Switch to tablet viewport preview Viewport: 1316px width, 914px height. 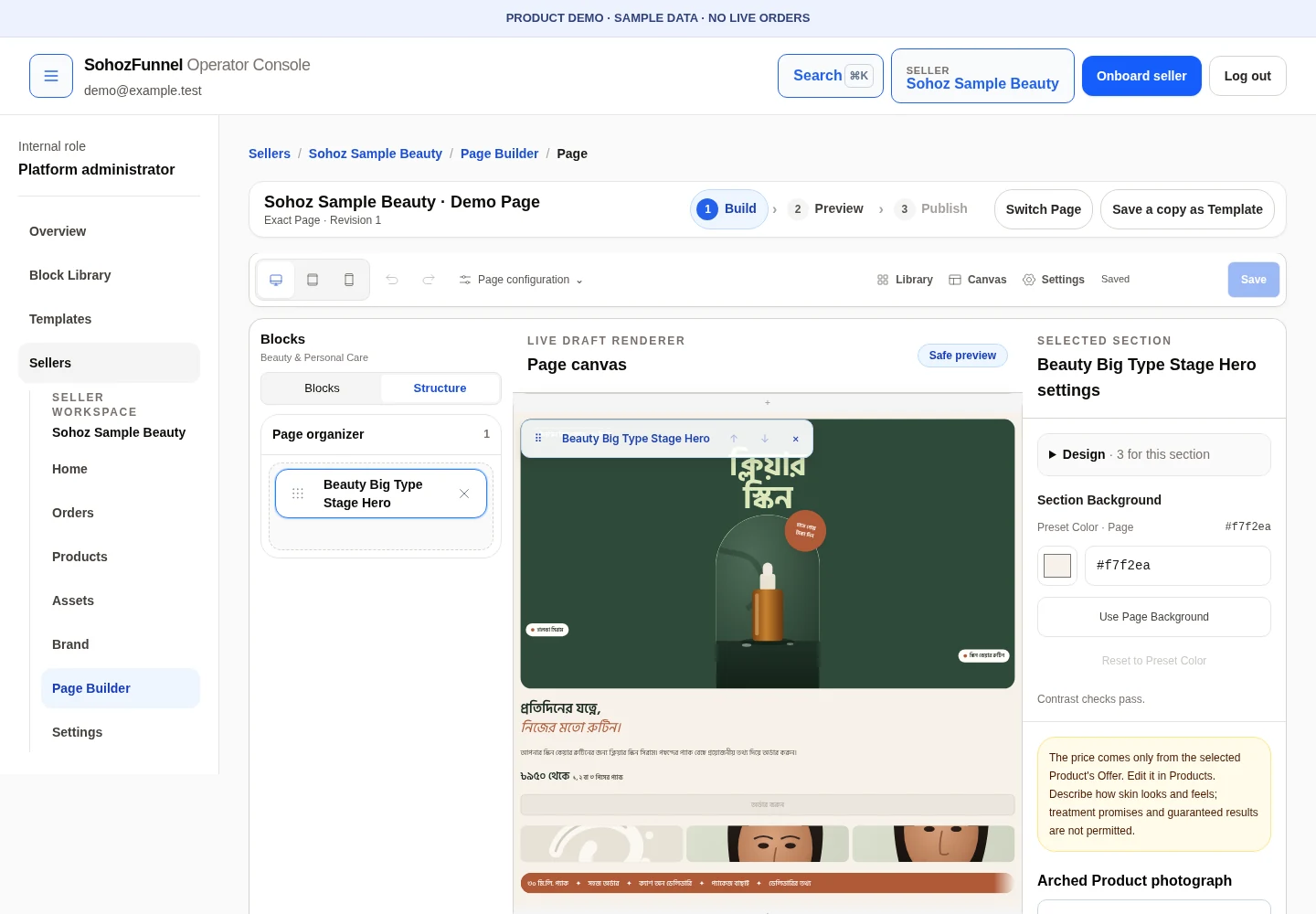tap(313, 280)
